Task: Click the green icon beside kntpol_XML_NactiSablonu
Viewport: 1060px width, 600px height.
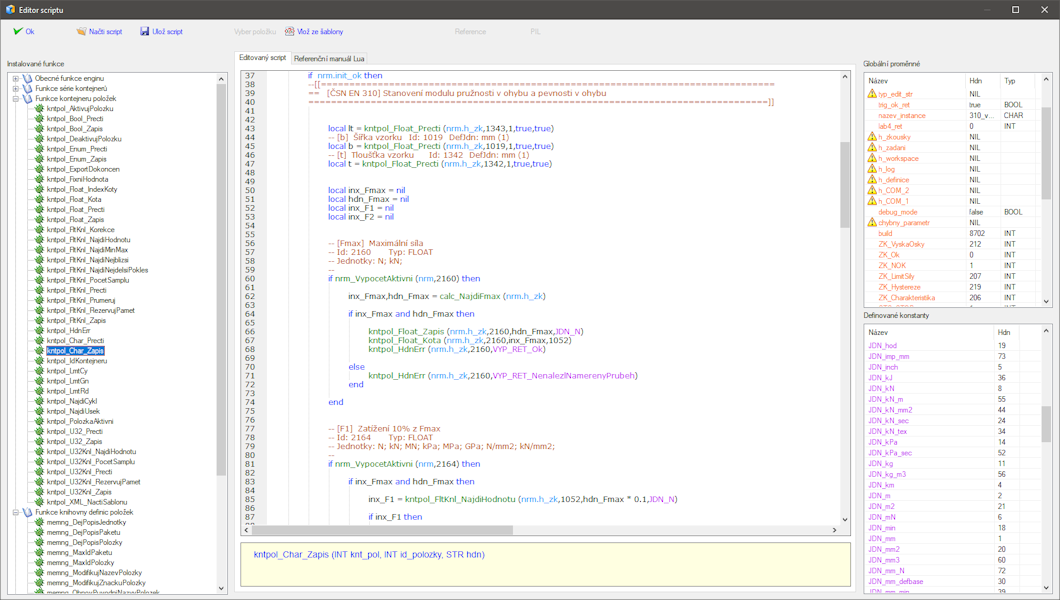Action: pyautogui.click(x=39, y=502)
